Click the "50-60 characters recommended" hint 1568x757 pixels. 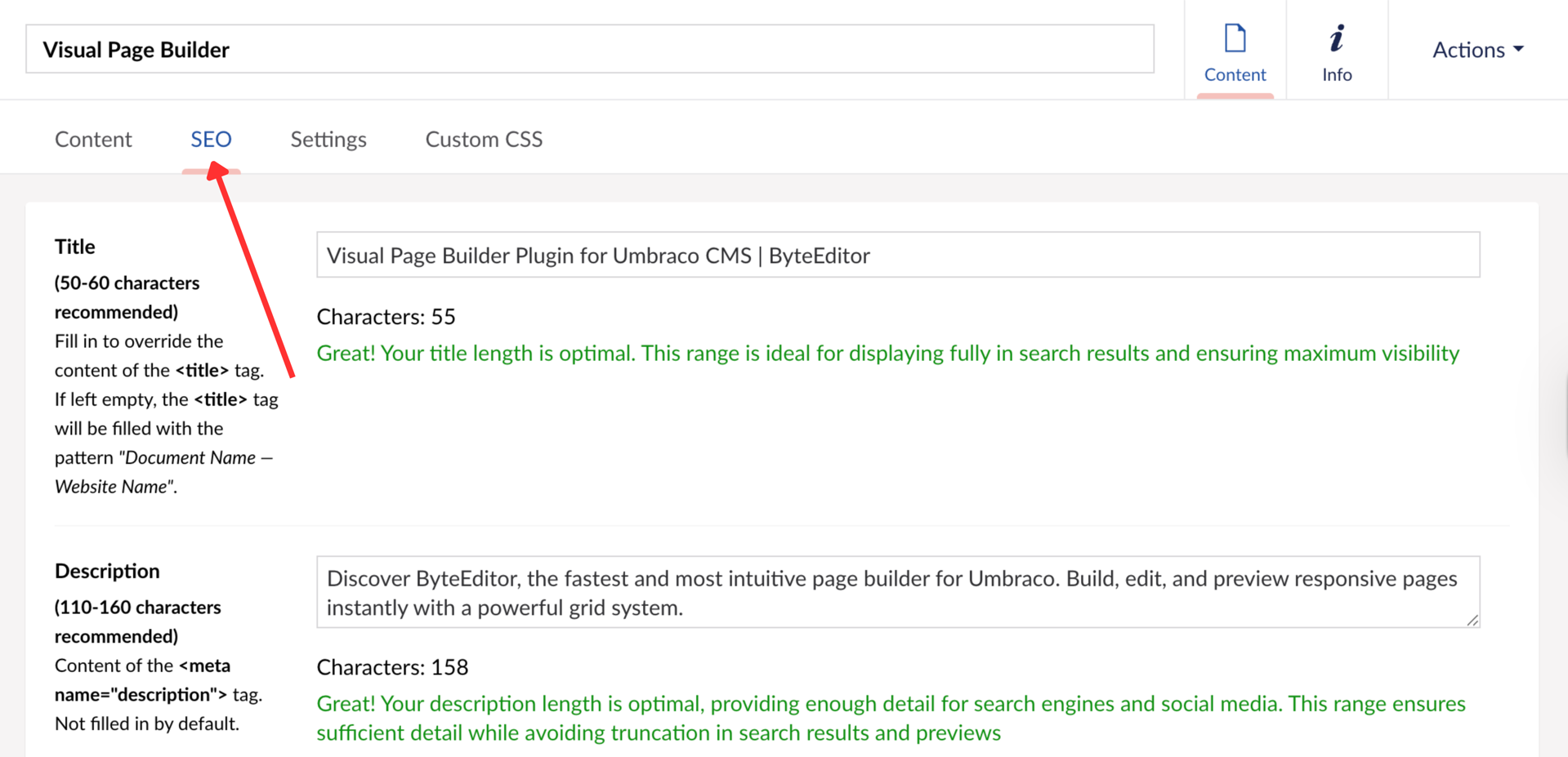pos(127,297)
